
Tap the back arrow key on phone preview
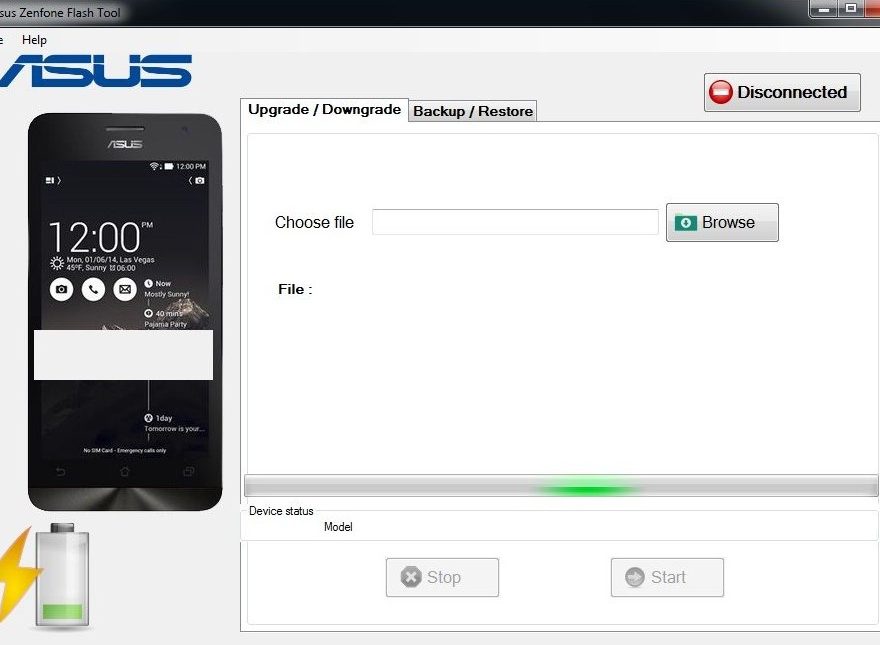click(60, 472)
